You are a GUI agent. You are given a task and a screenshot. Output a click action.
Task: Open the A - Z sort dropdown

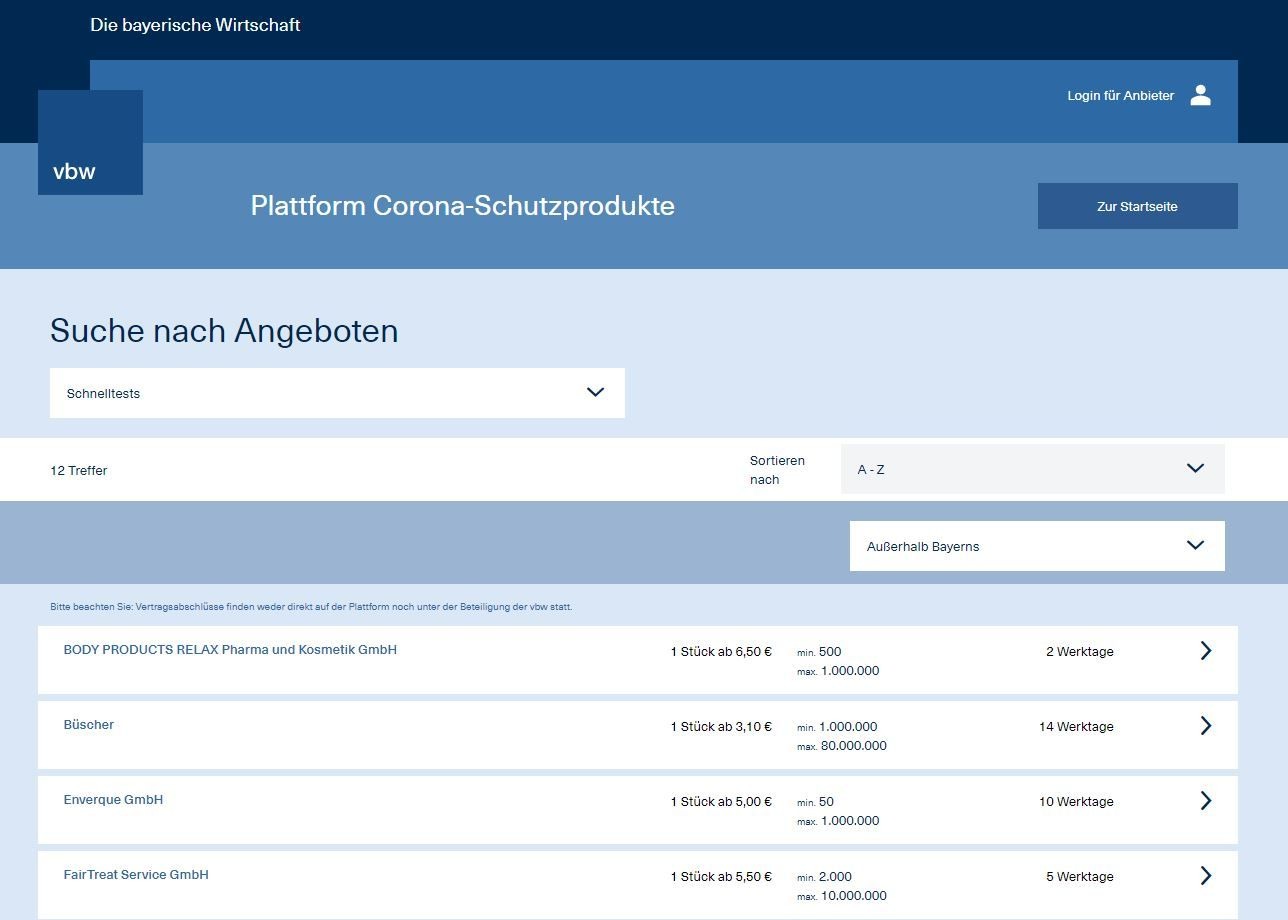coord(1032,469)
